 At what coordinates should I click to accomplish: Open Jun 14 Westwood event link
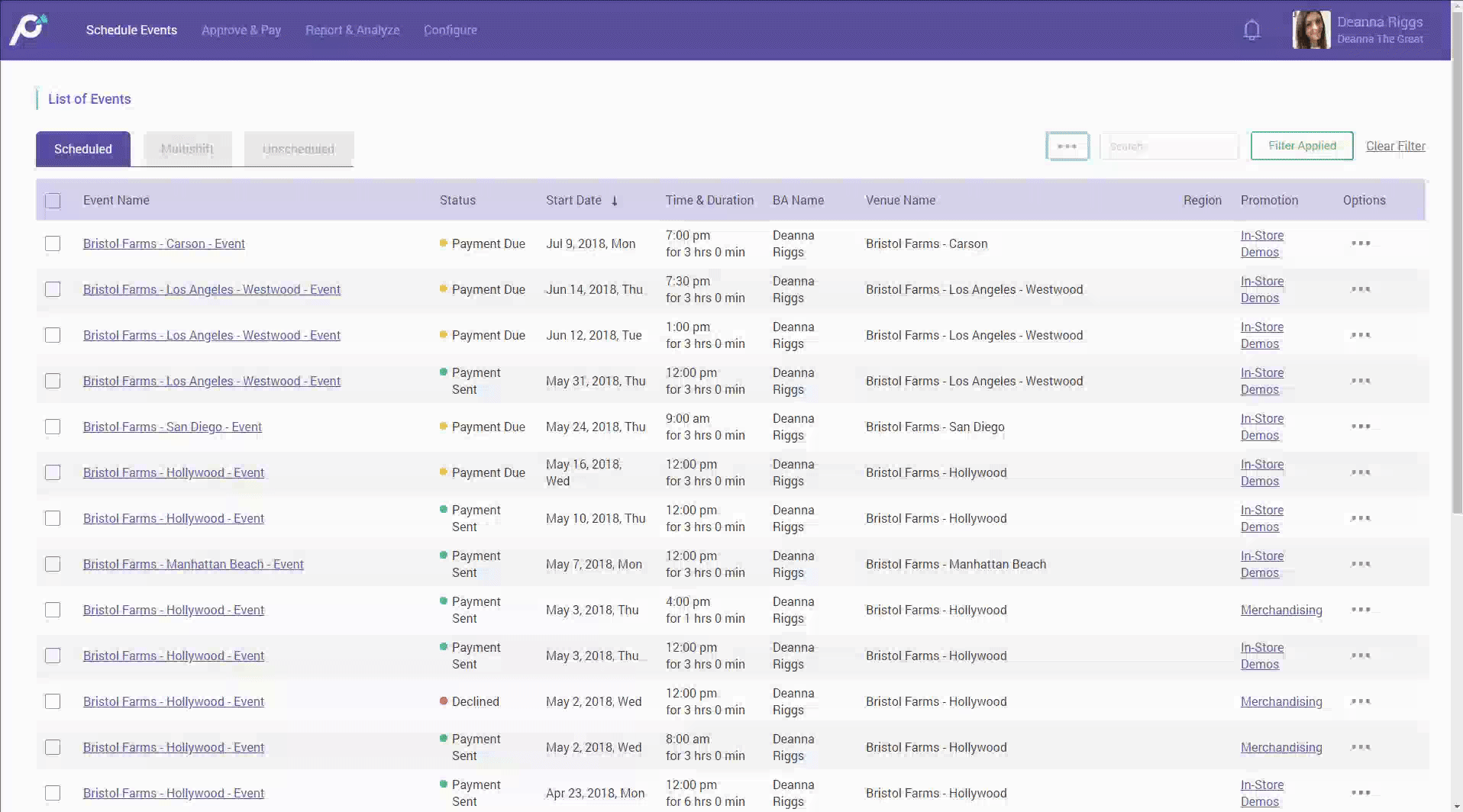(x=212, y=289)
